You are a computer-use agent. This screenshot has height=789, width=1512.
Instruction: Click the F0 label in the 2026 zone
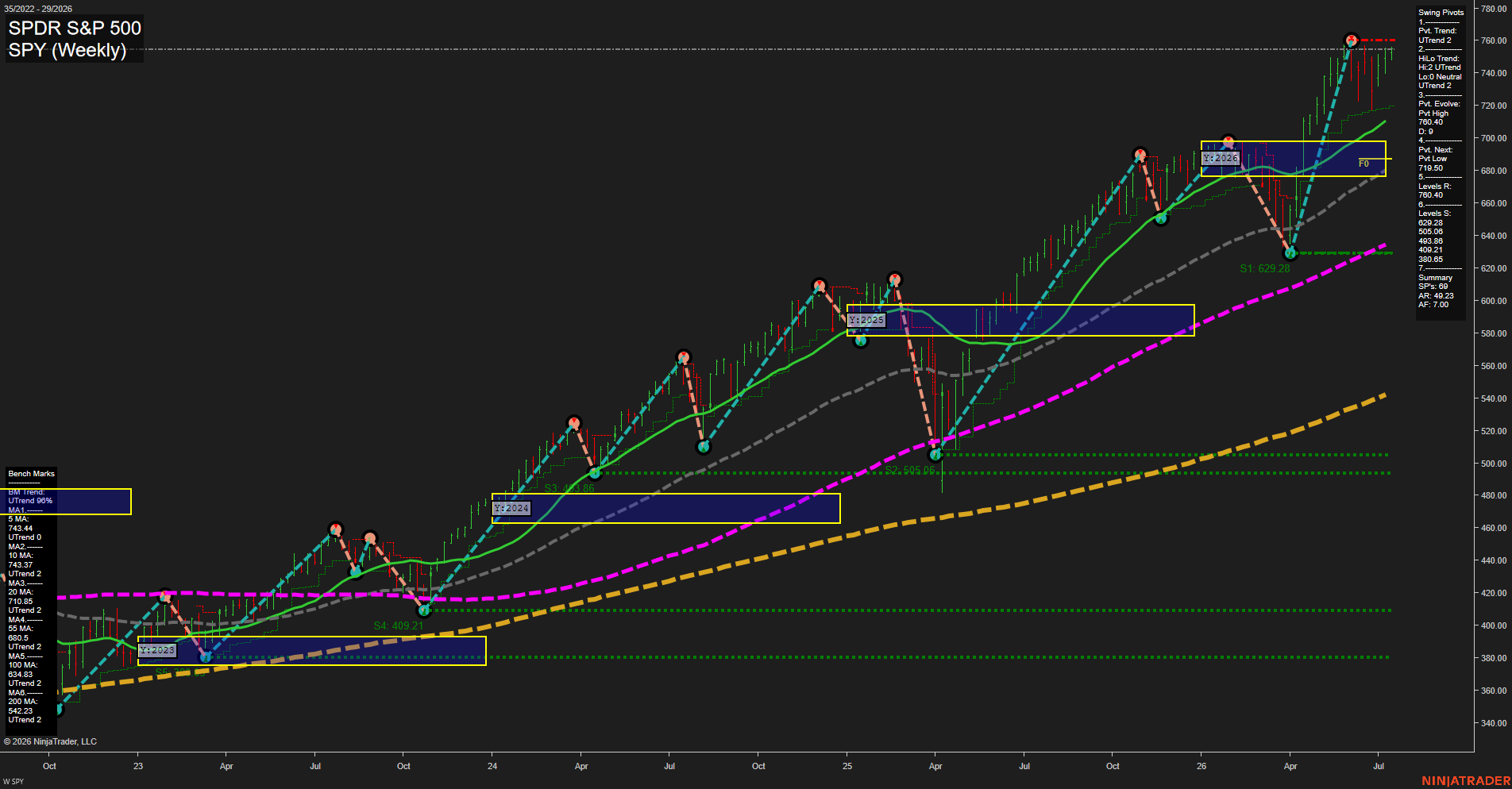[1363, 164]
